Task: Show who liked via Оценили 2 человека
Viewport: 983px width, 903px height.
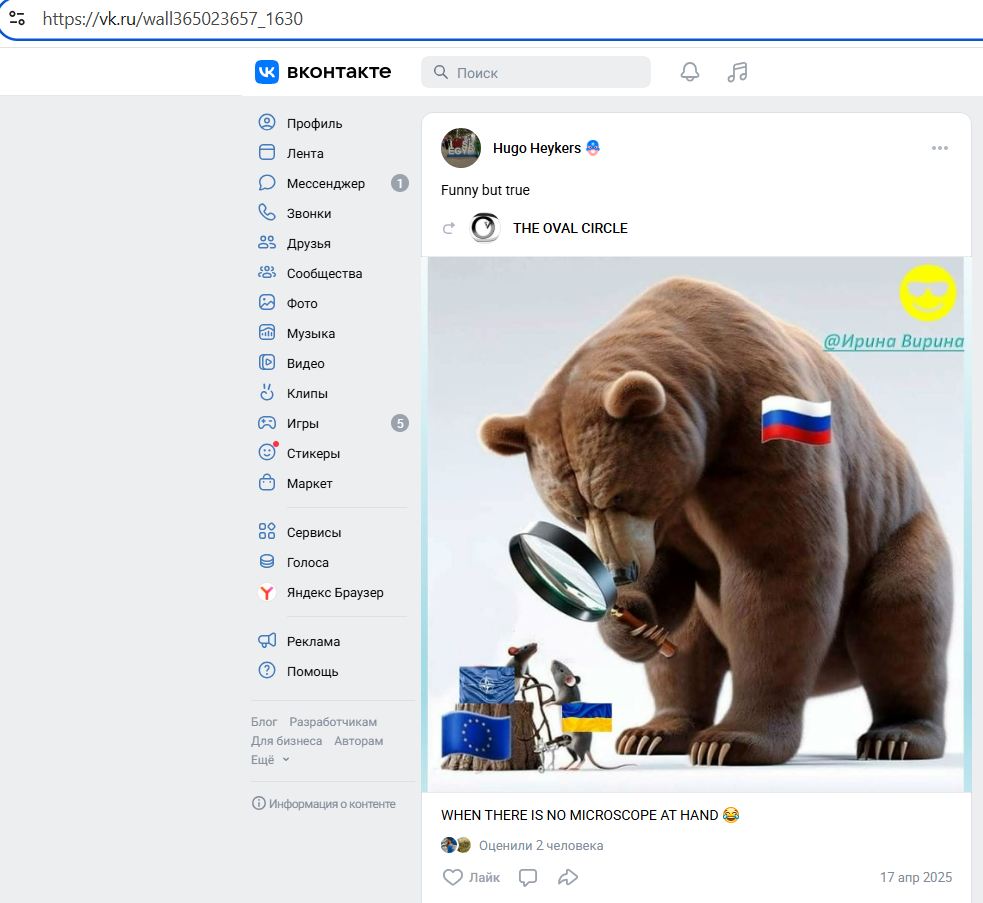Action: point(541,845)
